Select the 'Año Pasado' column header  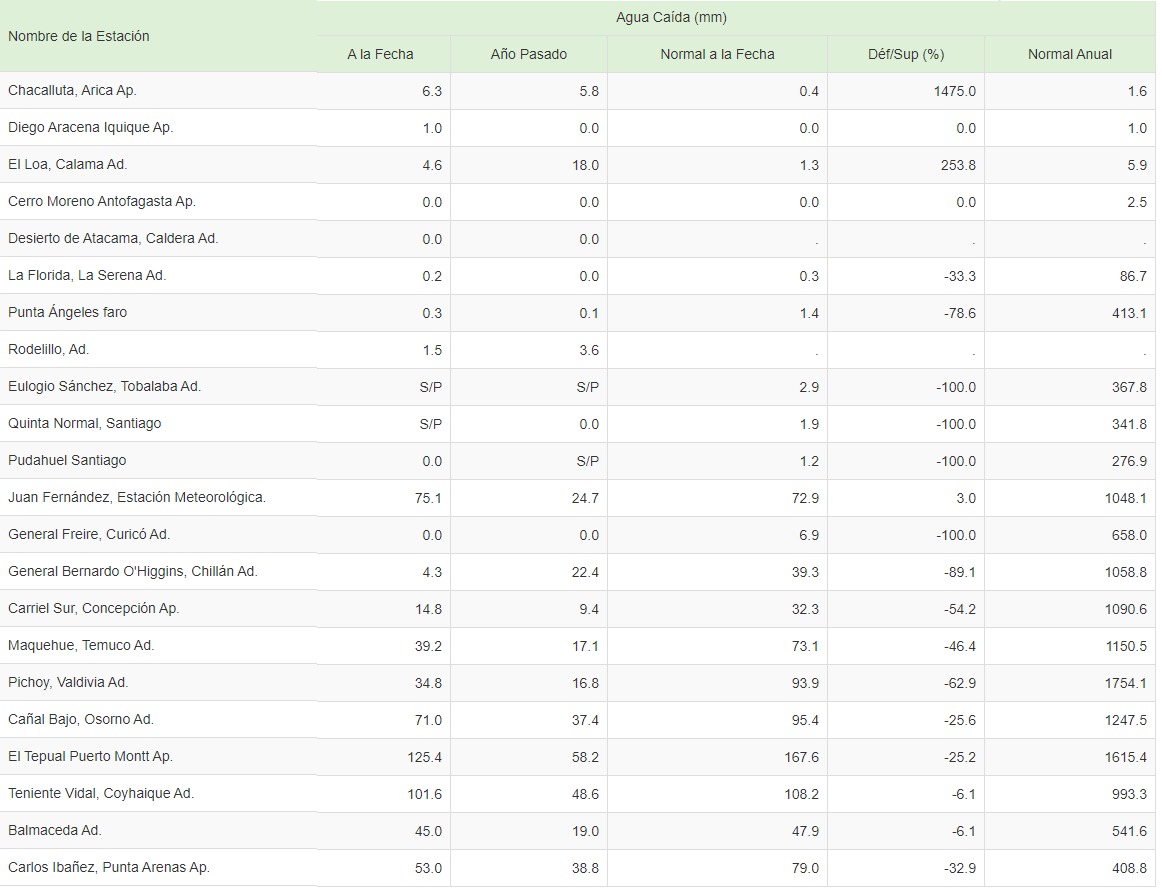click(528, 54)
